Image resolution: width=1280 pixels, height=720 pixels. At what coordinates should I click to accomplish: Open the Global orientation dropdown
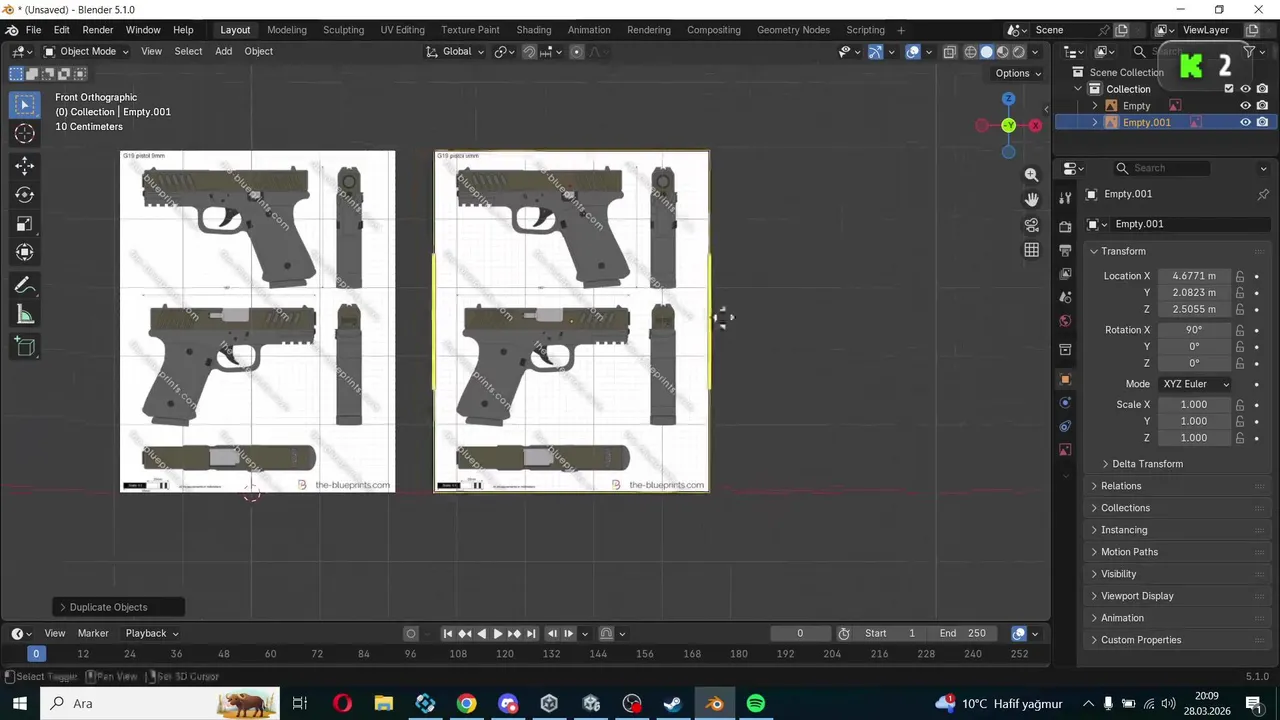[456, 51]
